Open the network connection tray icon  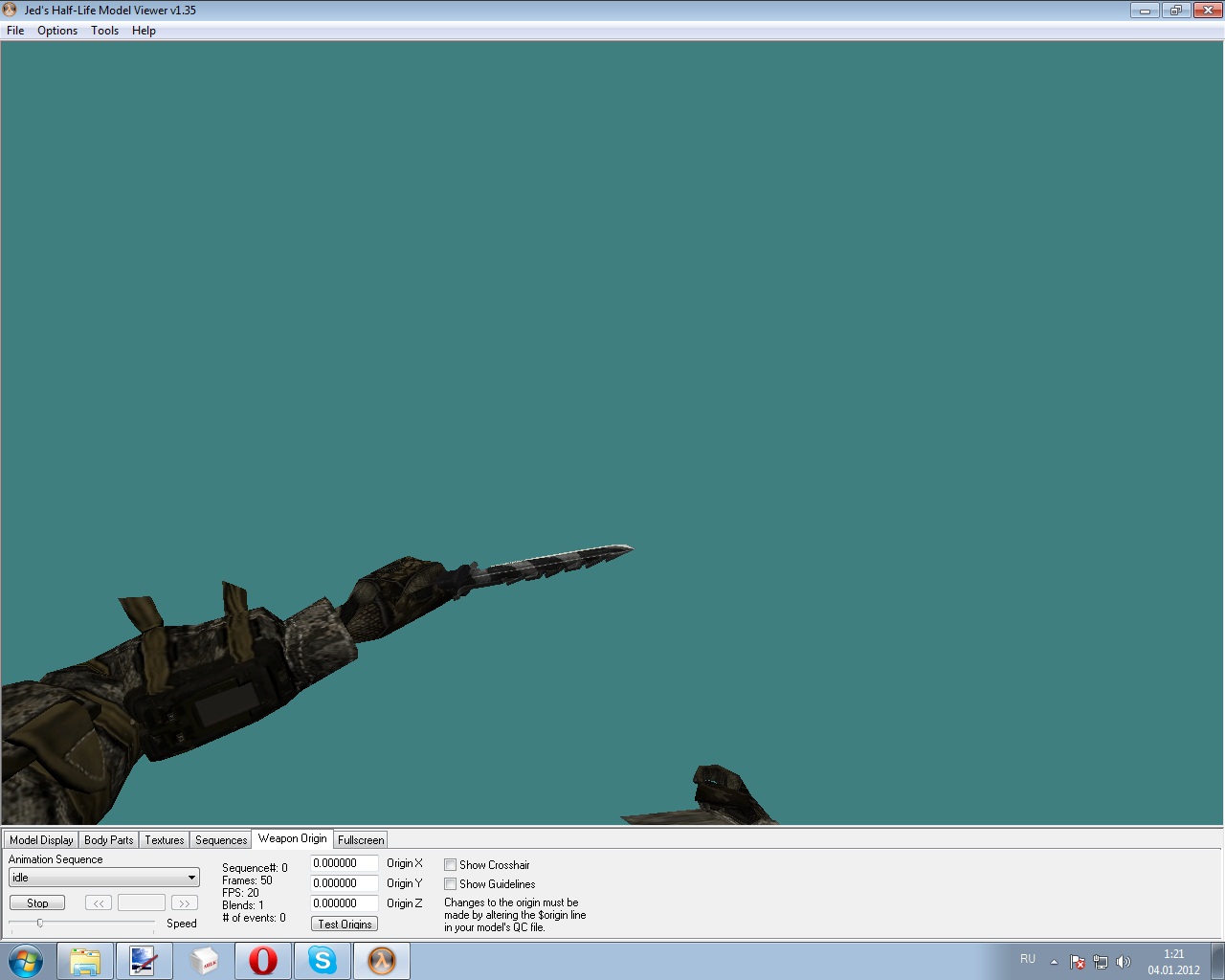point(1101,962)
